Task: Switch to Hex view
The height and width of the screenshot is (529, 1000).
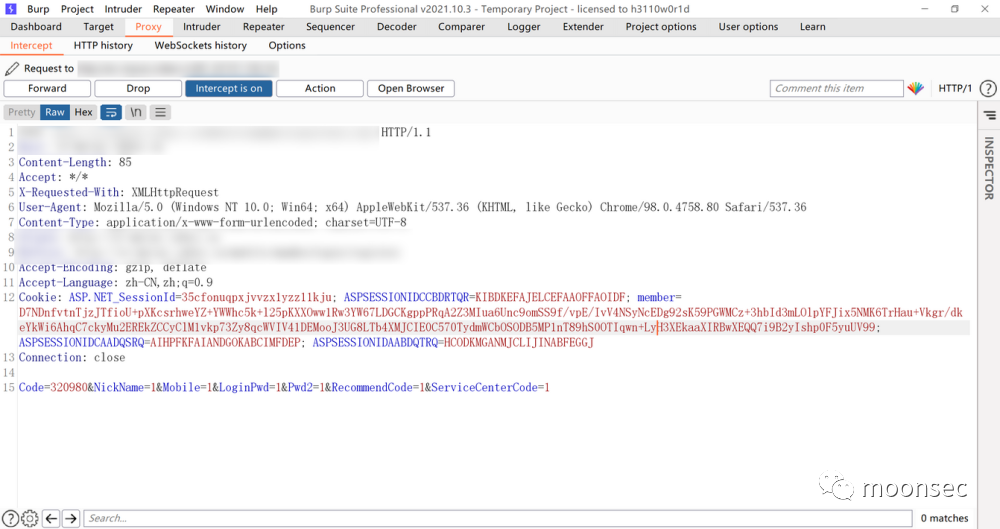Action: click(84, 112)
